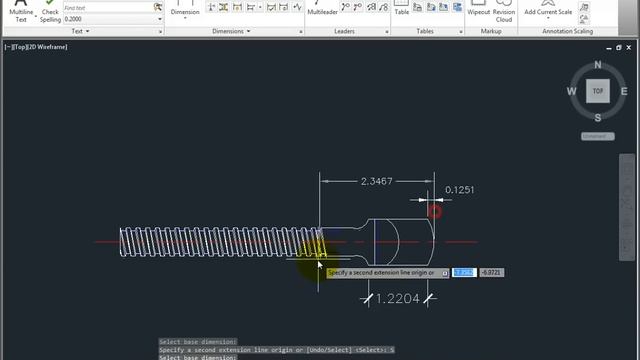
Task: Click the Adjust Space dimension icon
Action: coord(224,7)
